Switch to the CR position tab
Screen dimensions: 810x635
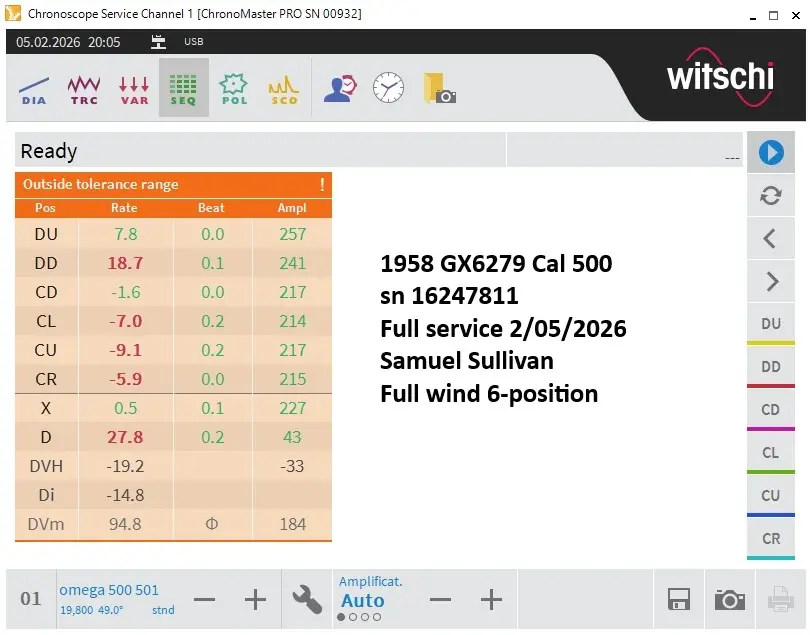pyautogui.click(x=770, y=538)
